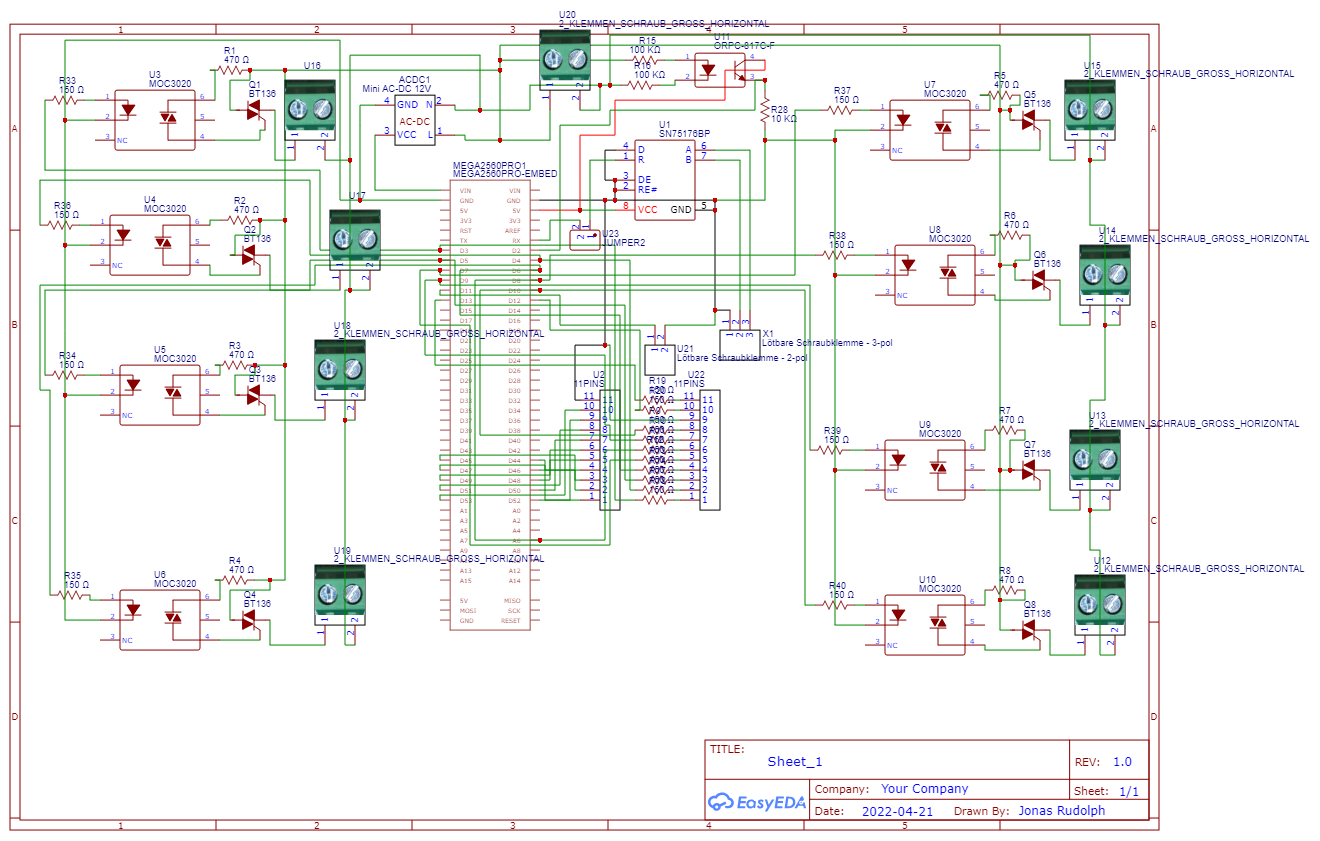Pick the U12 green screw terminal block

[1100, 603]
